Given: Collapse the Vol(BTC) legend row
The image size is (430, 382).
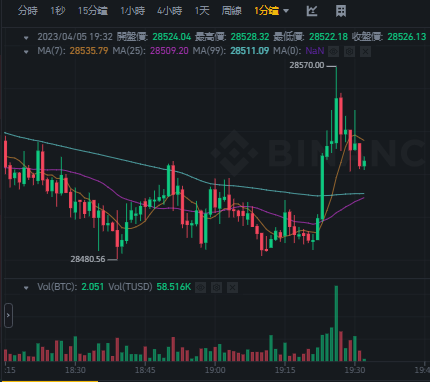Looking at the screenshot, I should tap(26, 288).
